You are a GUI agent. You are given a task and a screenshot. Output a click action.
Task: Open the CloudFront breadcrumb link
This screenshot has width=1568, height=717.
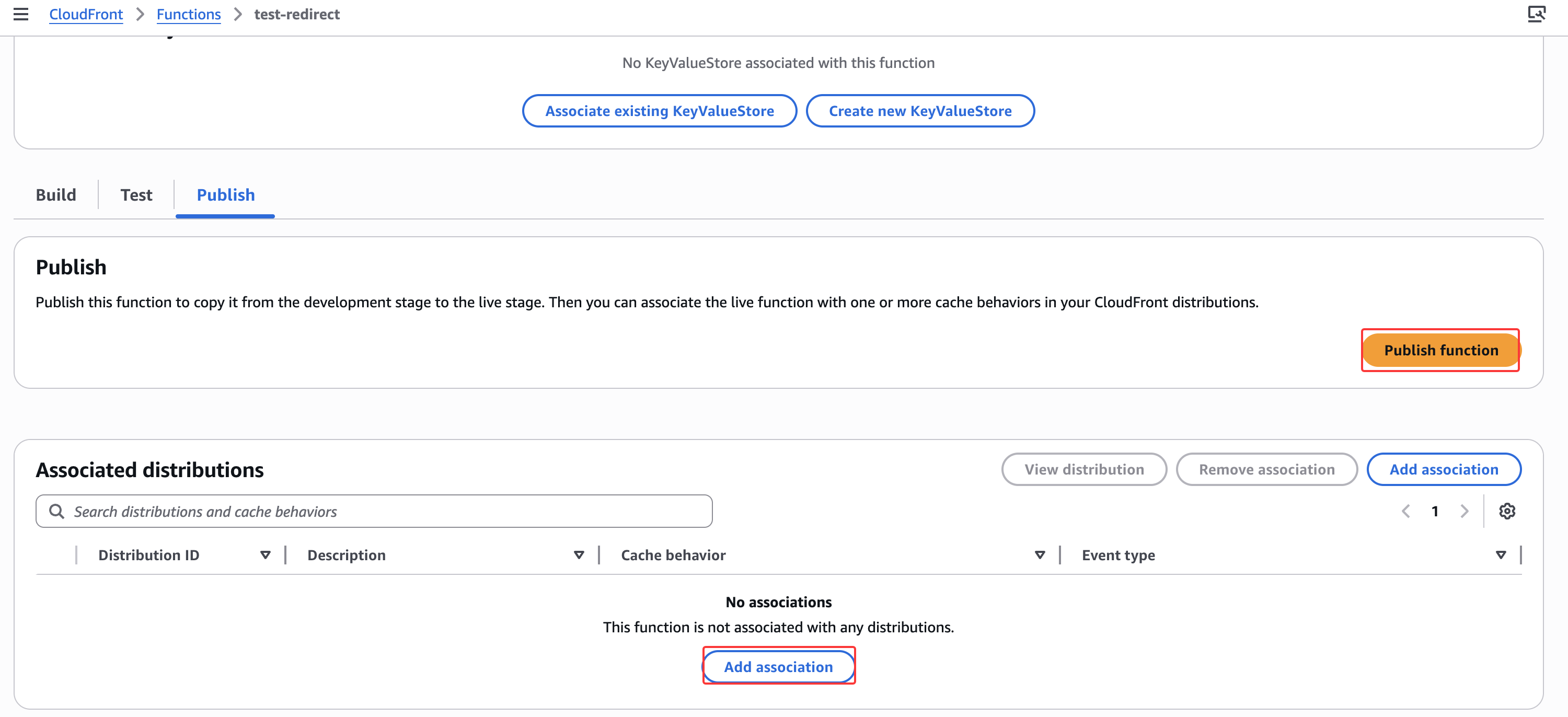click(x=86, y=14)
